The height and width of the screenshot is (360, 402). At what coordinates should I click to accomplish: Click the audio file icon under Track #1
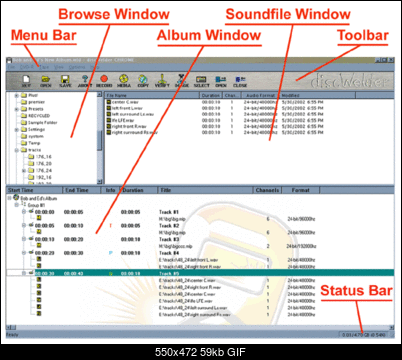pyautogui.click(x=39, y=218)
